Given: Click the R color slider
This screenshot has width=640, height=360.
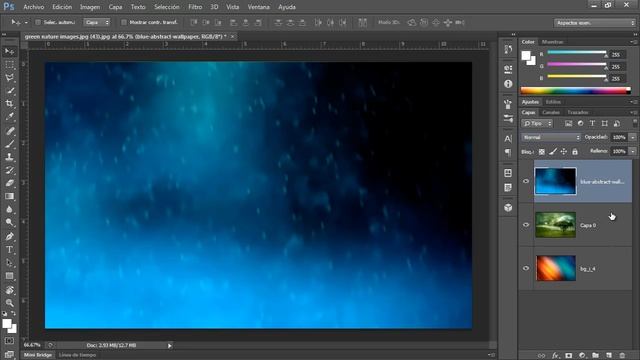Looking at the screenshot, I should pos(577,52).
